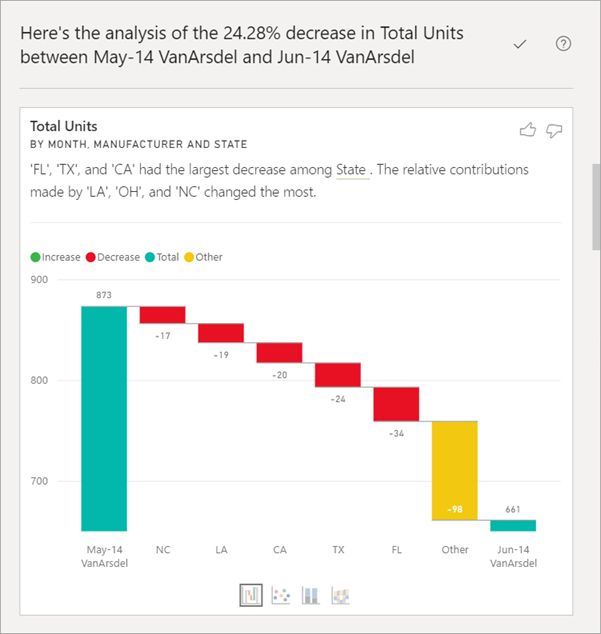Switch to the scatter chart view
The image size is (601, 634).
coord(281,595)
